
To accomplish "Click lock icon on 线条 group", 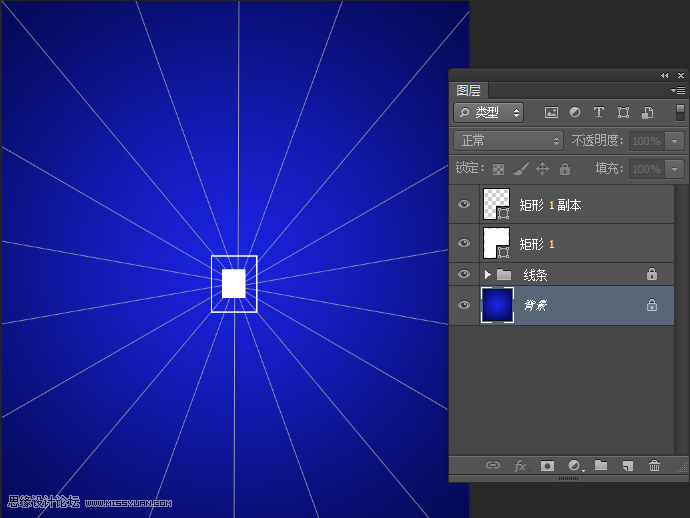I will click(652, 274).
